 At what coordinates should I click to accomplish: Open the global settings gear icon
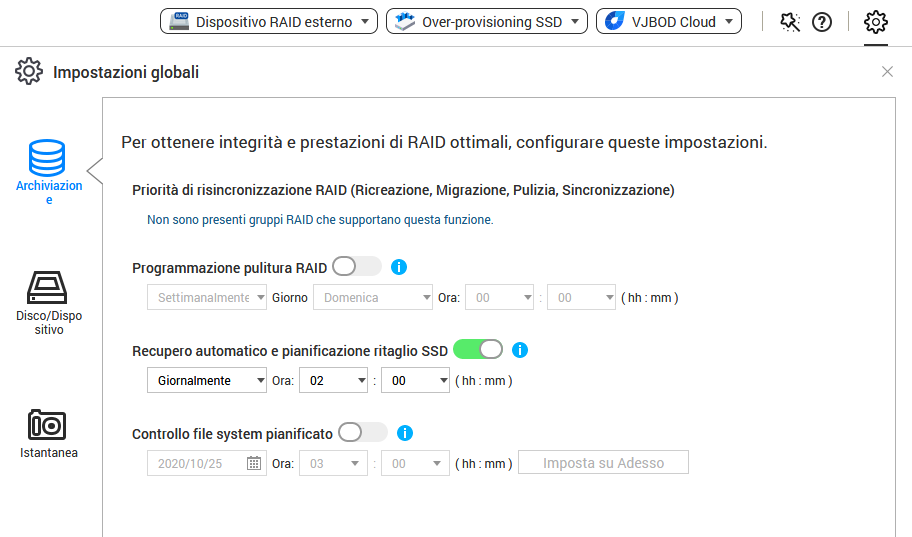tap(875, 22)
